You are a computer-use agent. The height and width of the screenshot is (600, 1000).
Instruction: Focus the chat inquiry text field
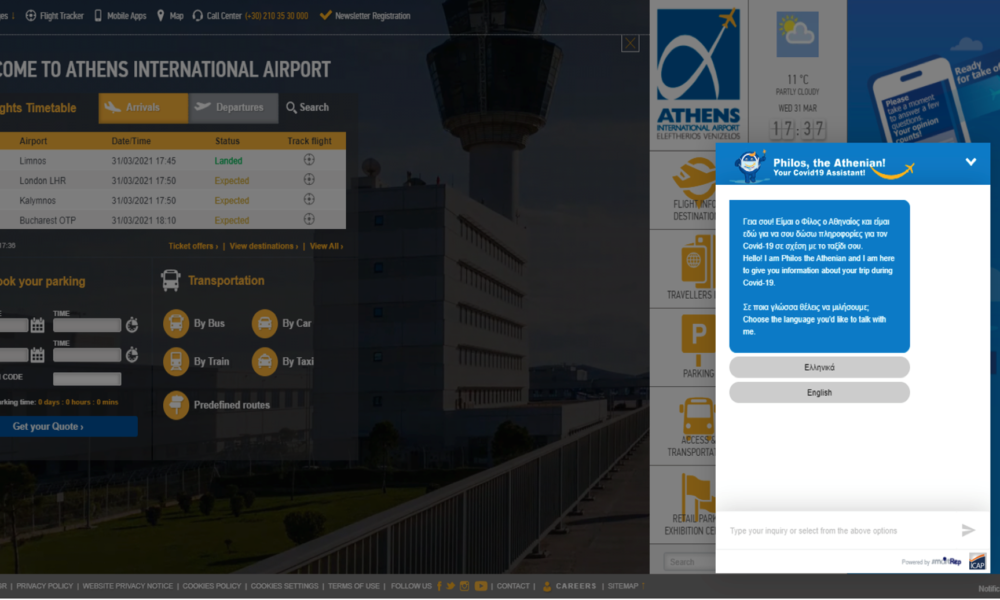[835, 530]
